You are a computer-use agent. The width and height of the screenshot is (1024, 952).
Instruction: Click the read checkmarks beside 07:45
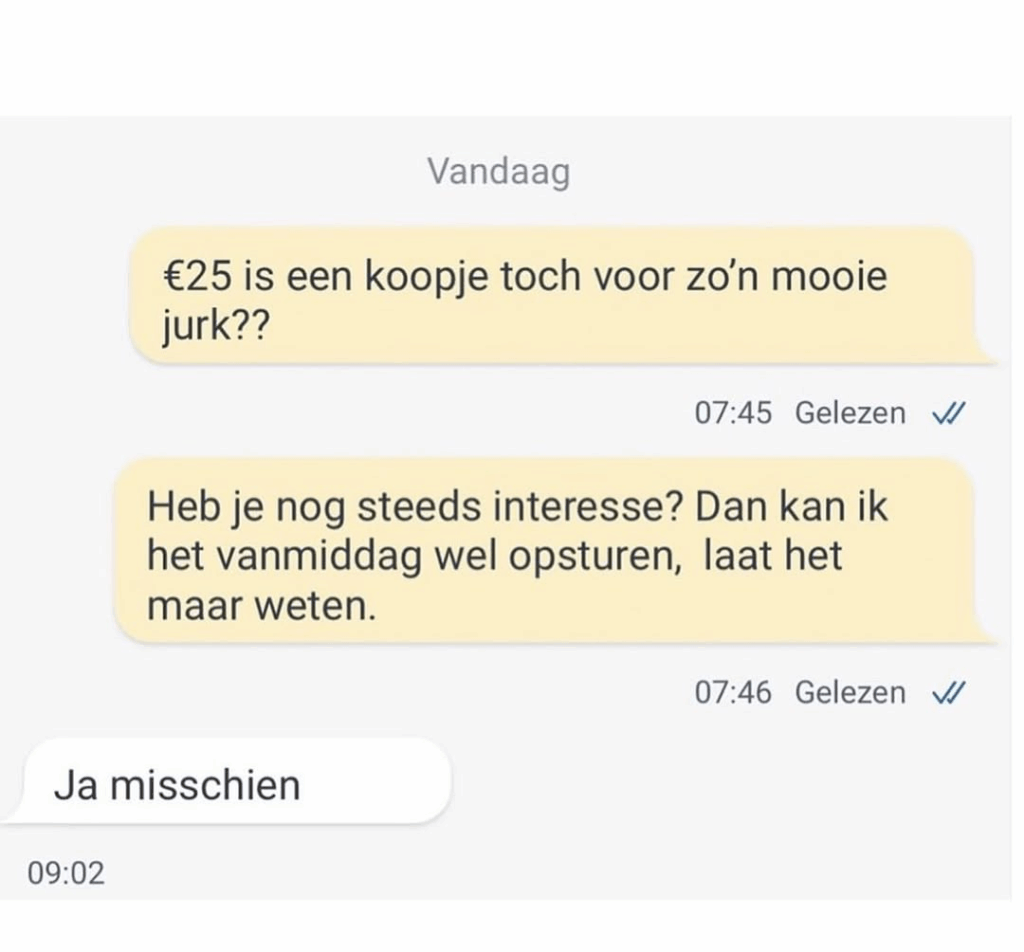coord(946,413)
